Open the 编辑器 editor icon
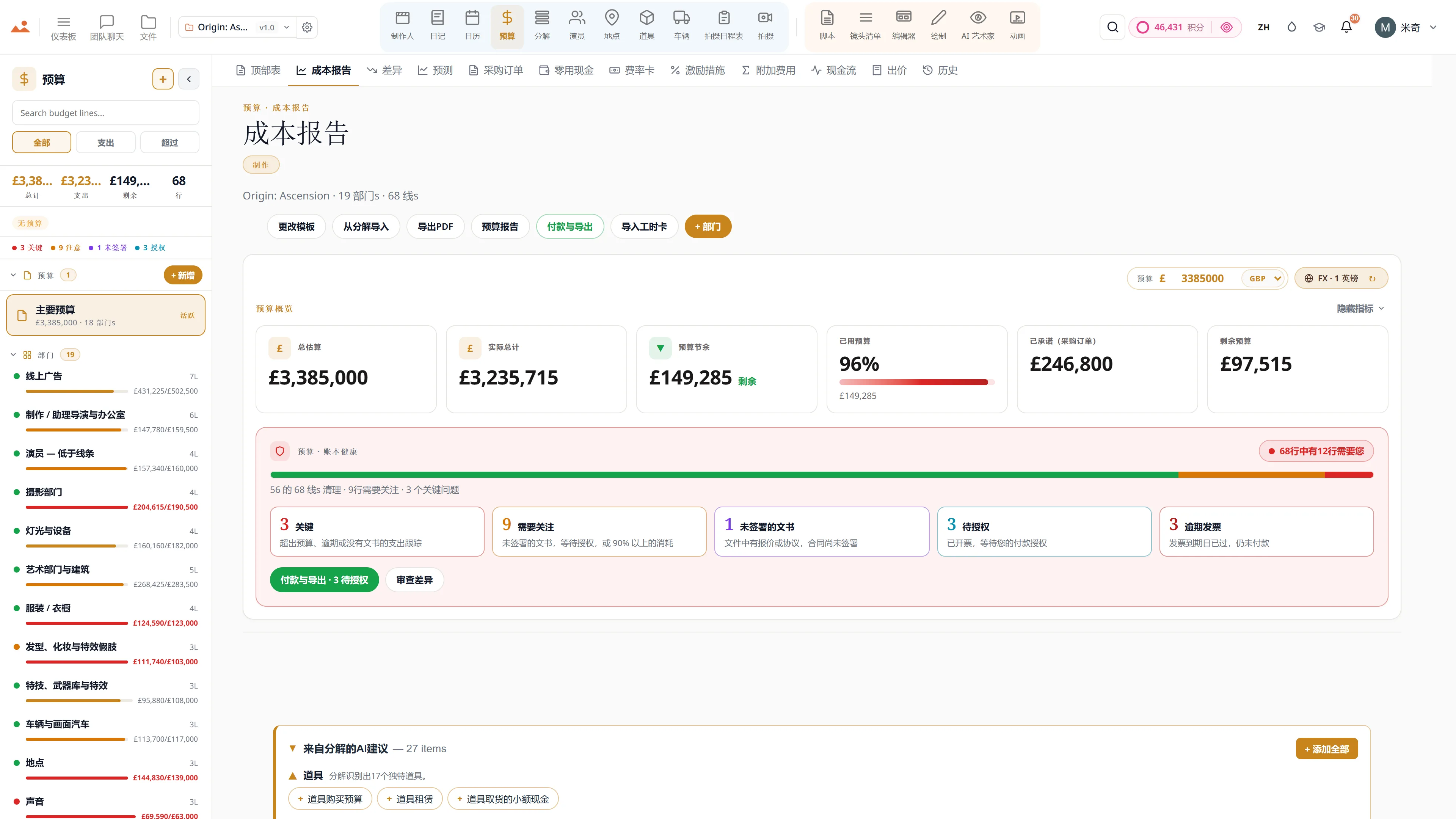 pyautogui.click(x=904, y=26)
